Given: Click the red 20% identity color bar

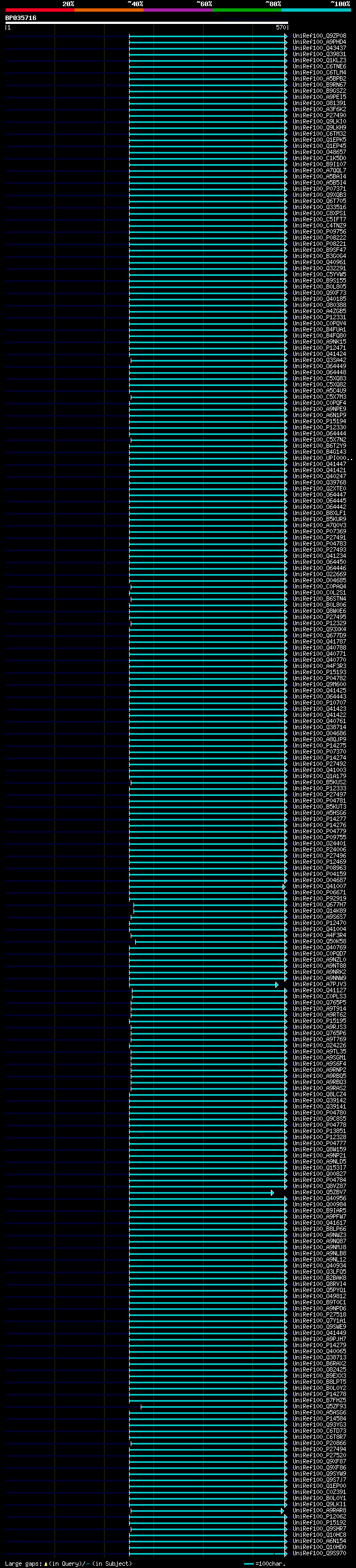Looking at the screenshot, I should pyautogui.click(x=39, y=10).
